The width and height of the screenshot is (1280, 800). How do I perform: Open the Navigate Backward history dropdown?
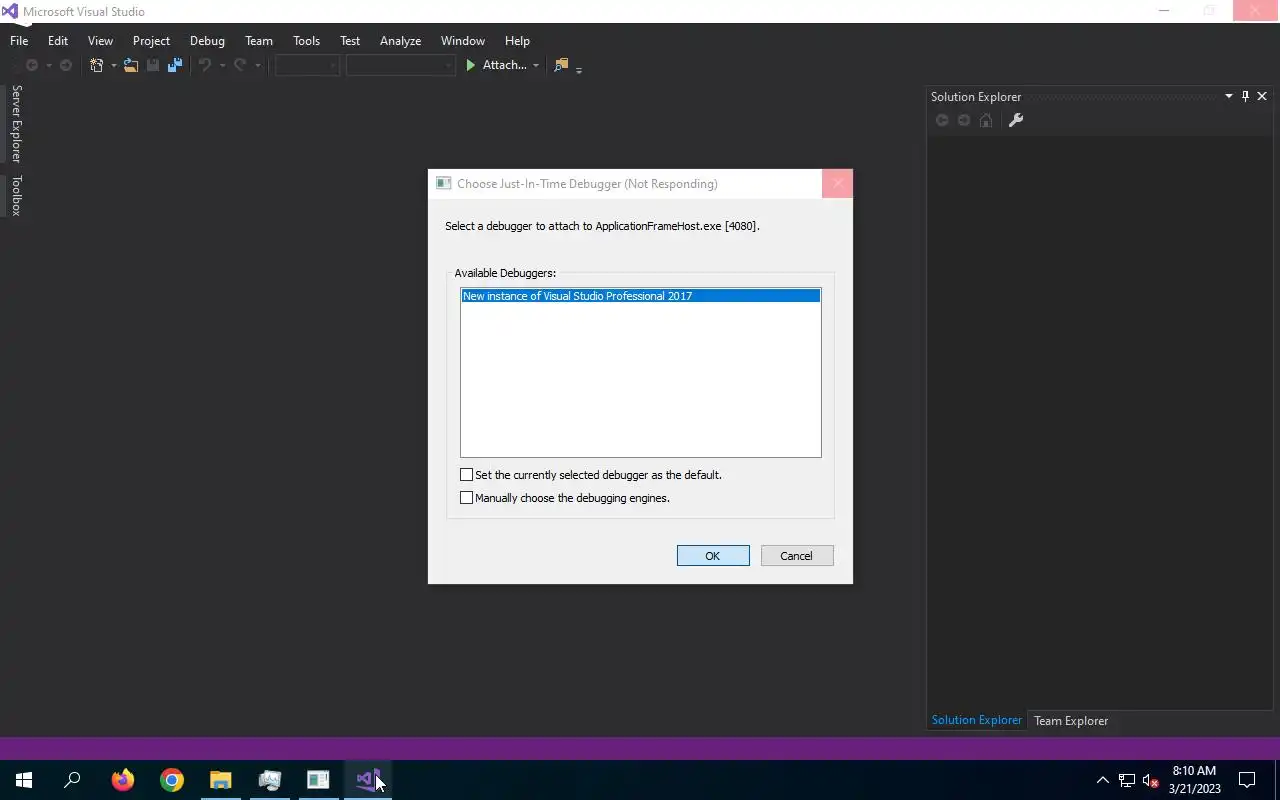48,66
